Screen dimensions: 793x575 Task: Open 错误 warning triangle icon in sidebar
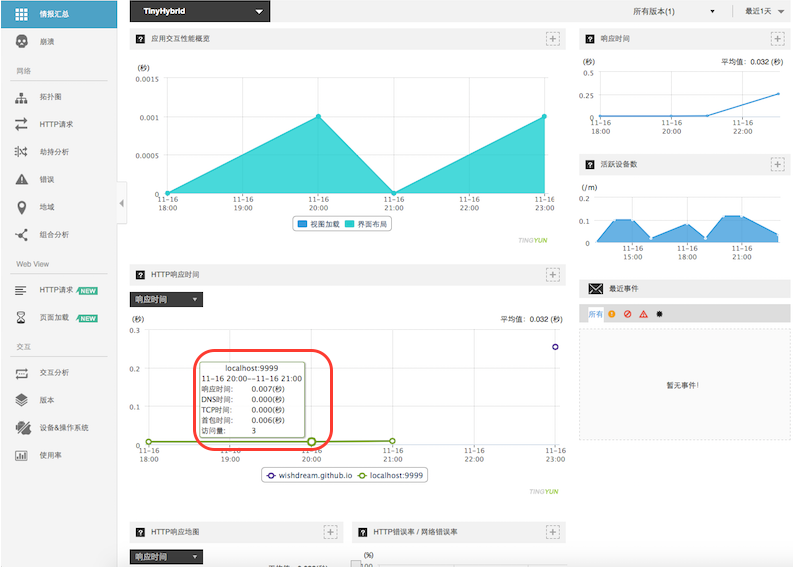tap(21, 180)
